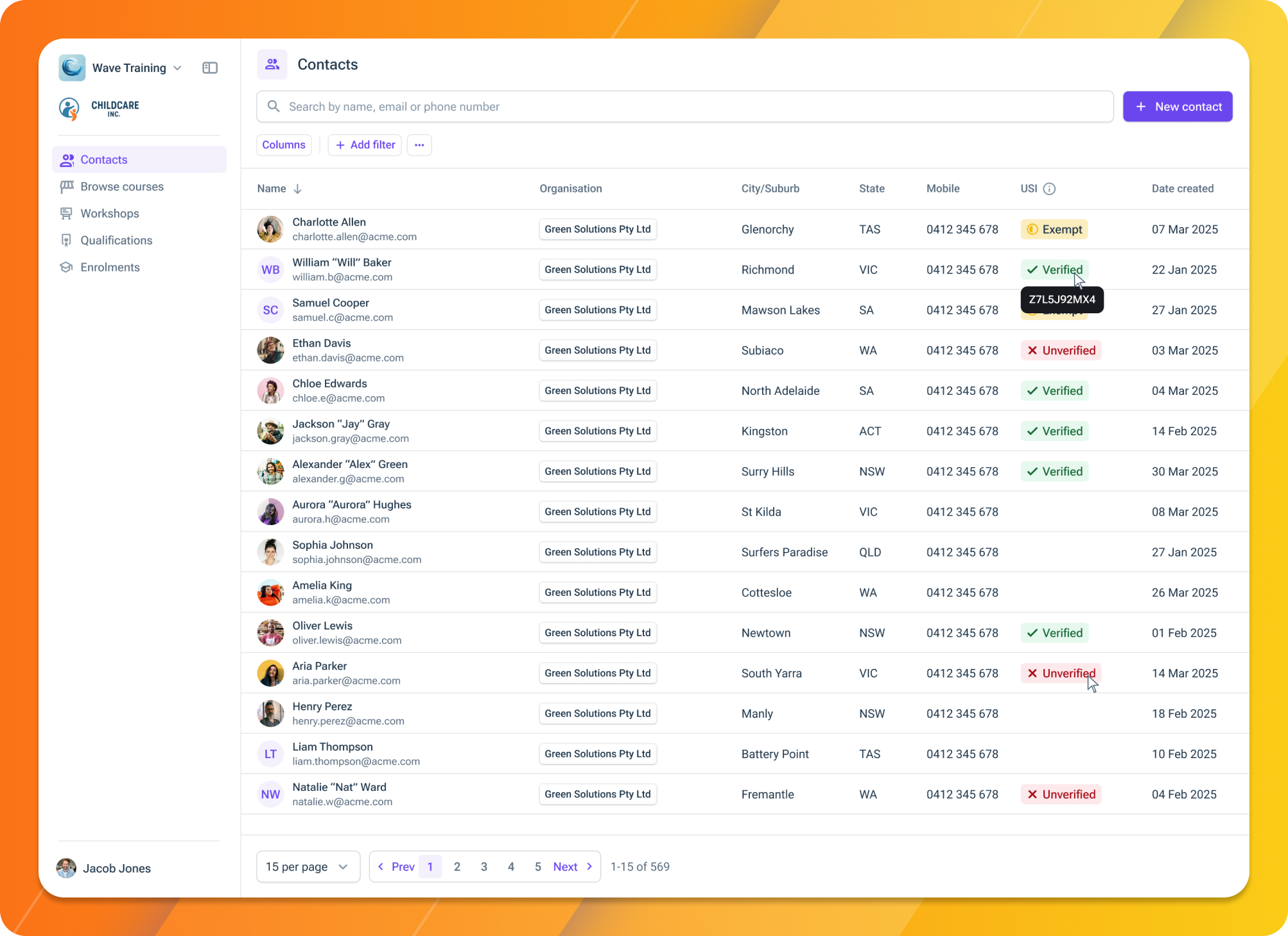Click Unverified badge for Natalie Ward
Screen dimensions: 1288x936
click(1061, 794)
